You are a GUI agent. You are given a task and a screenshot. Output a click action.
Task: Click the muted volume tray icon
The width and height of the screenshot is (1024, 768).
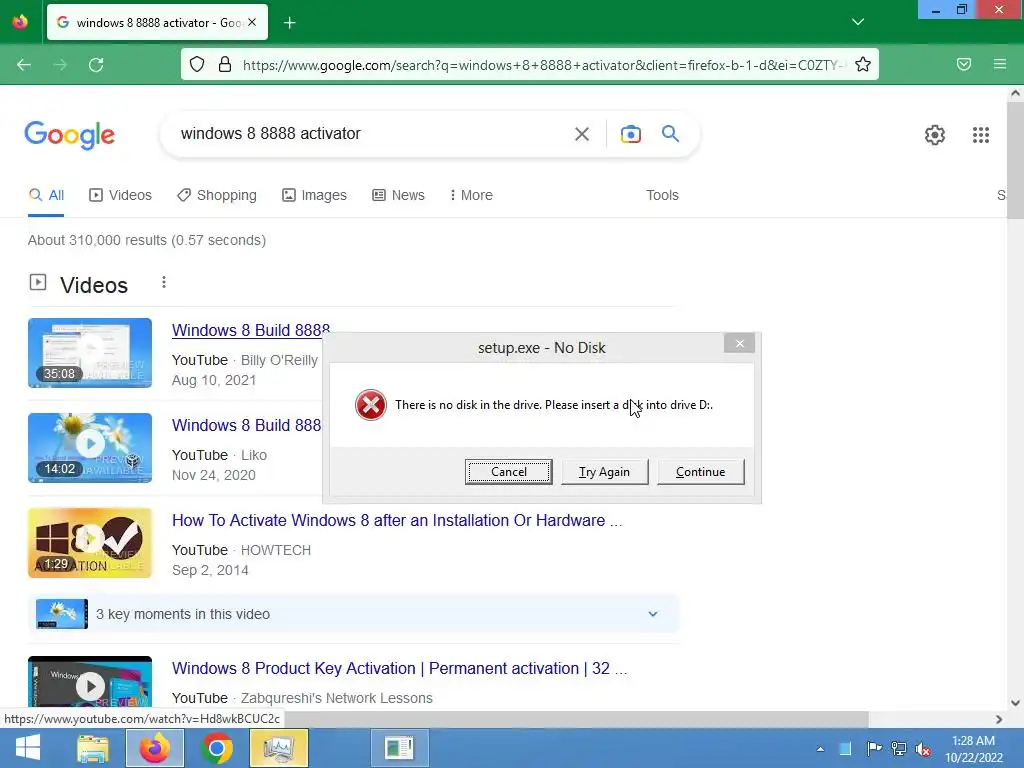click(923, 749)
